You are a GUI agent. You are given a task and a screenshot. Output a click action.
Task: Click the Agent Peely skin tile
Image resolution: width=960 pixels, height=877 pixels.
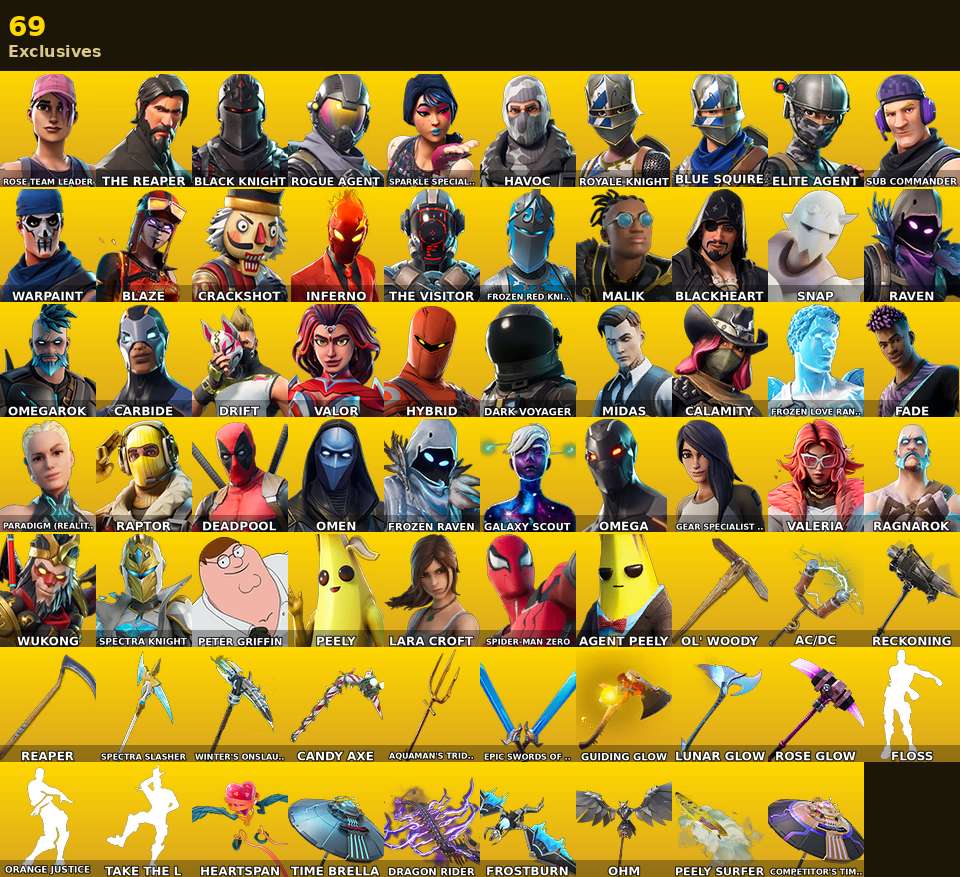(x=624, y=590)
